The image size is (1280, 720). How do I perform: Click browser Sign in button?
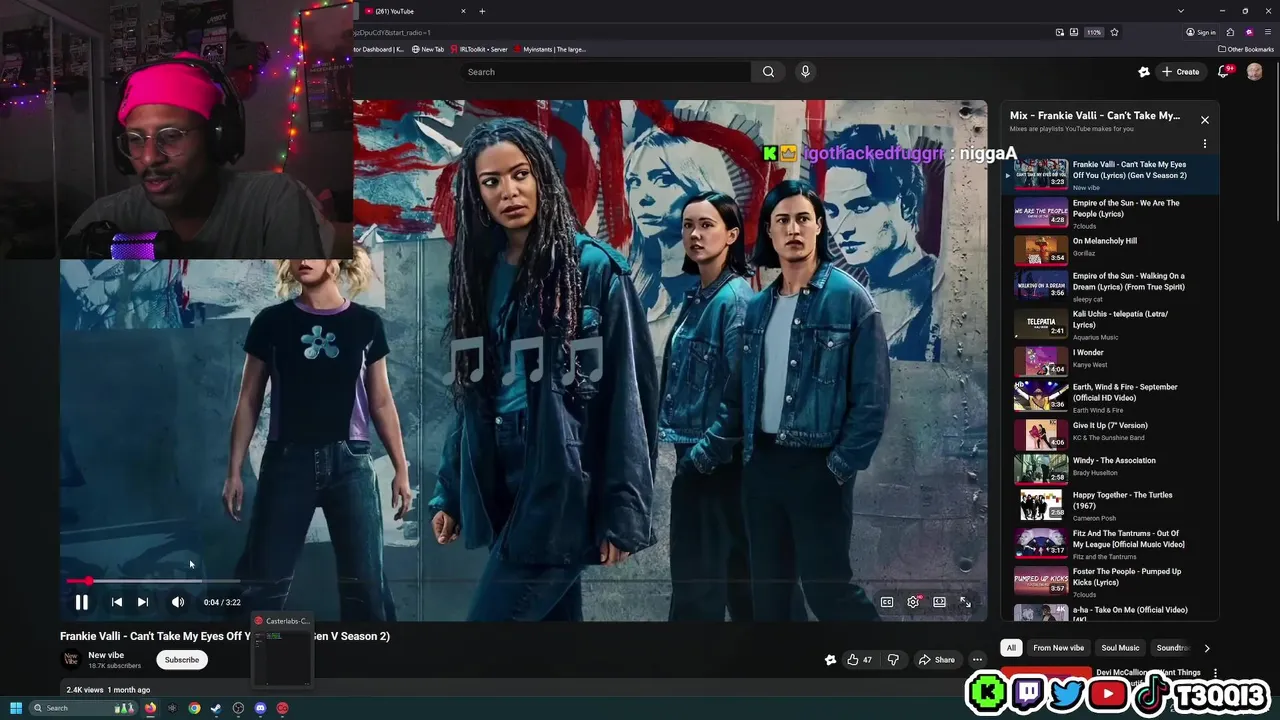1201,32
